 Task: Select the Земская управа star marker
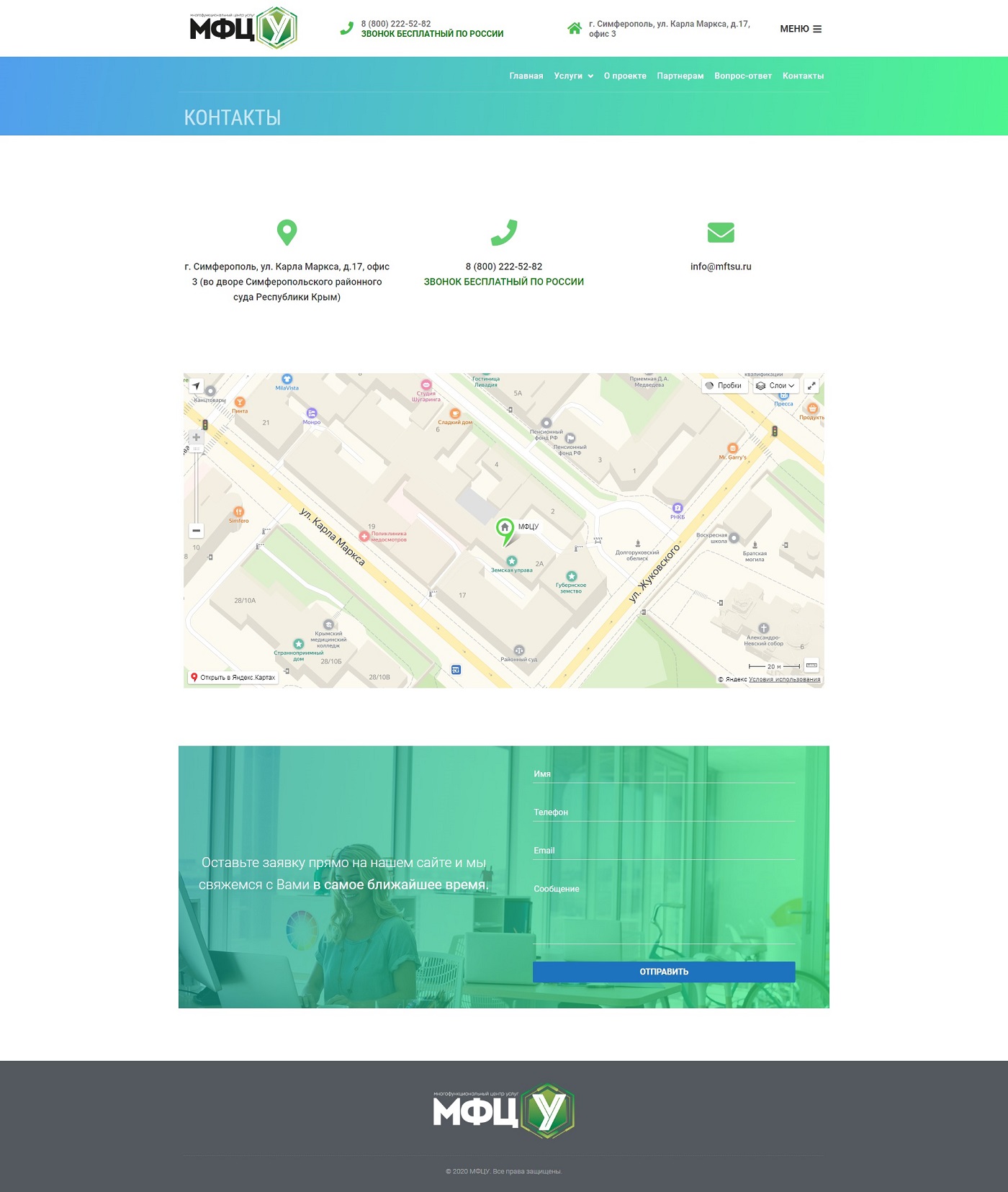(x=511, y=561)
